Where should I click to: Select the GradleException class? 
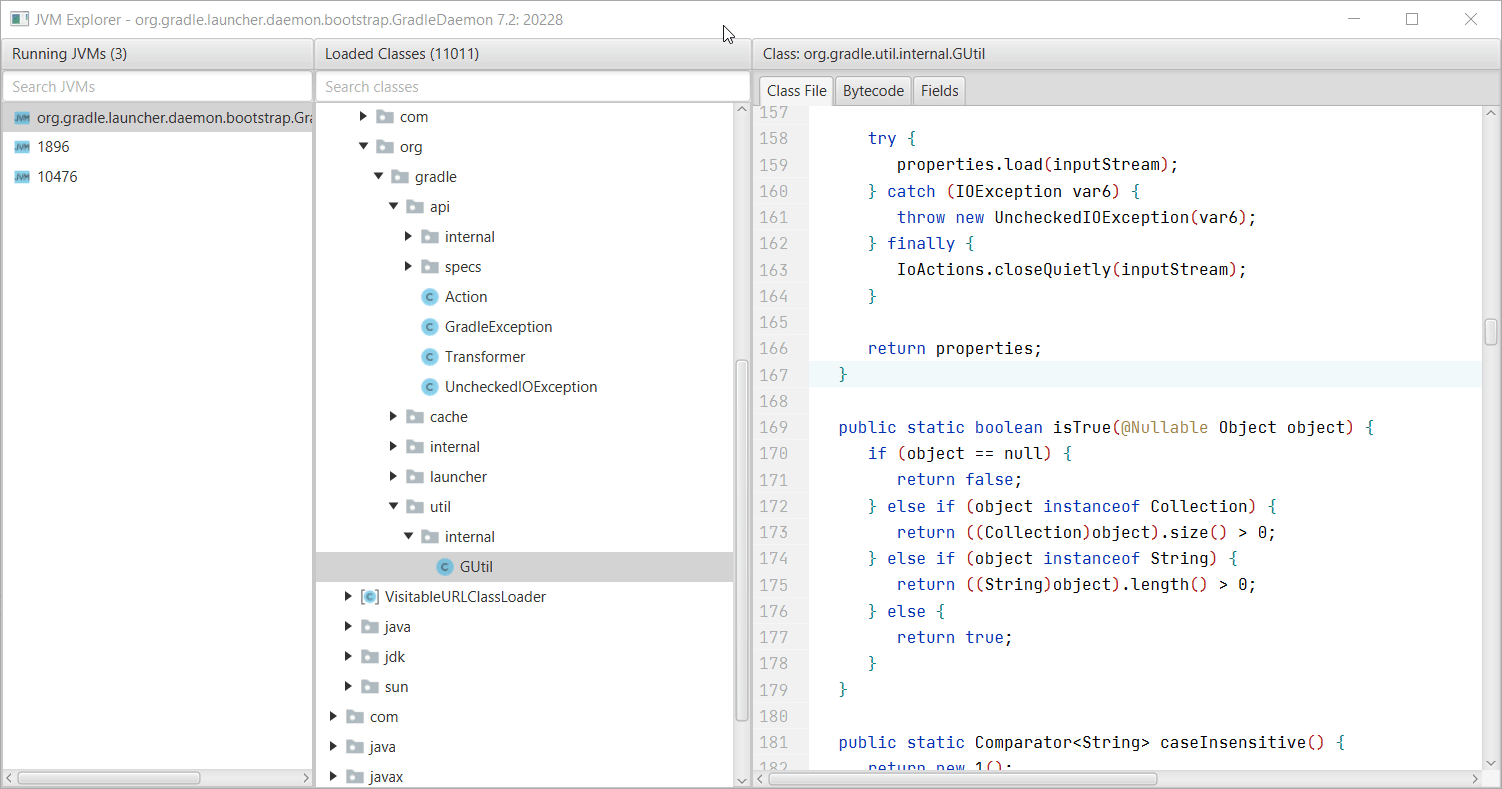click(498, 327)
